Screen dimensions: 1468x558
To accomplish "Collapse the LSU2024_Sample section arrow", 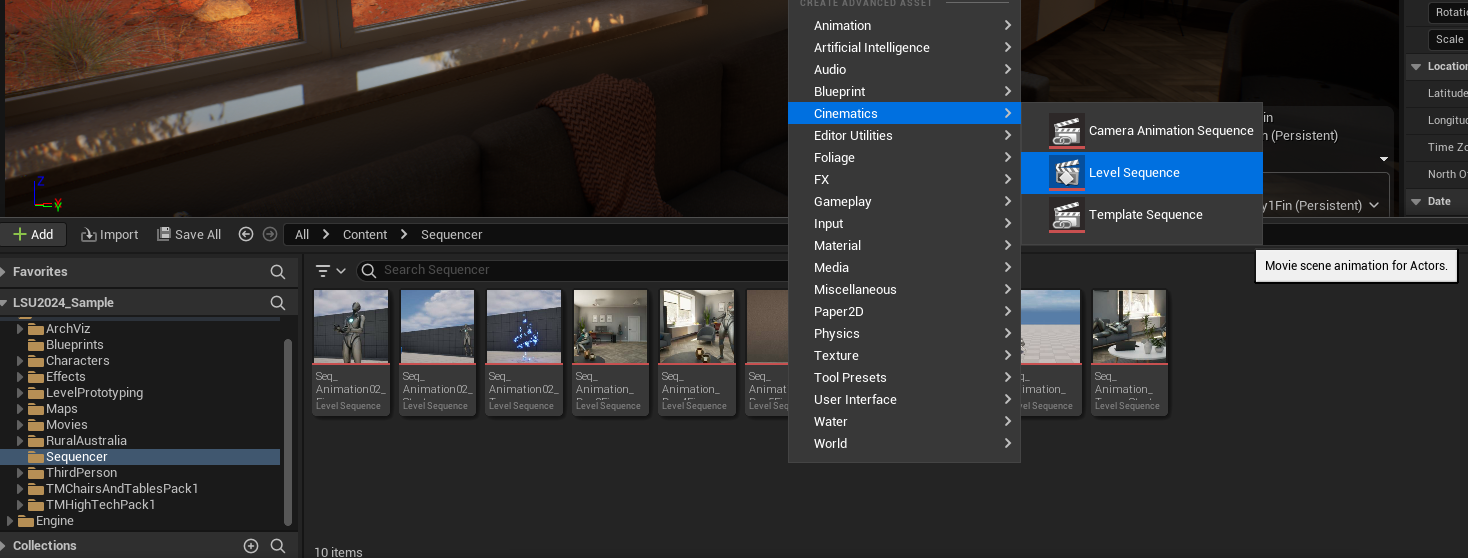I will pyautogui.click(x=3, y=303).
